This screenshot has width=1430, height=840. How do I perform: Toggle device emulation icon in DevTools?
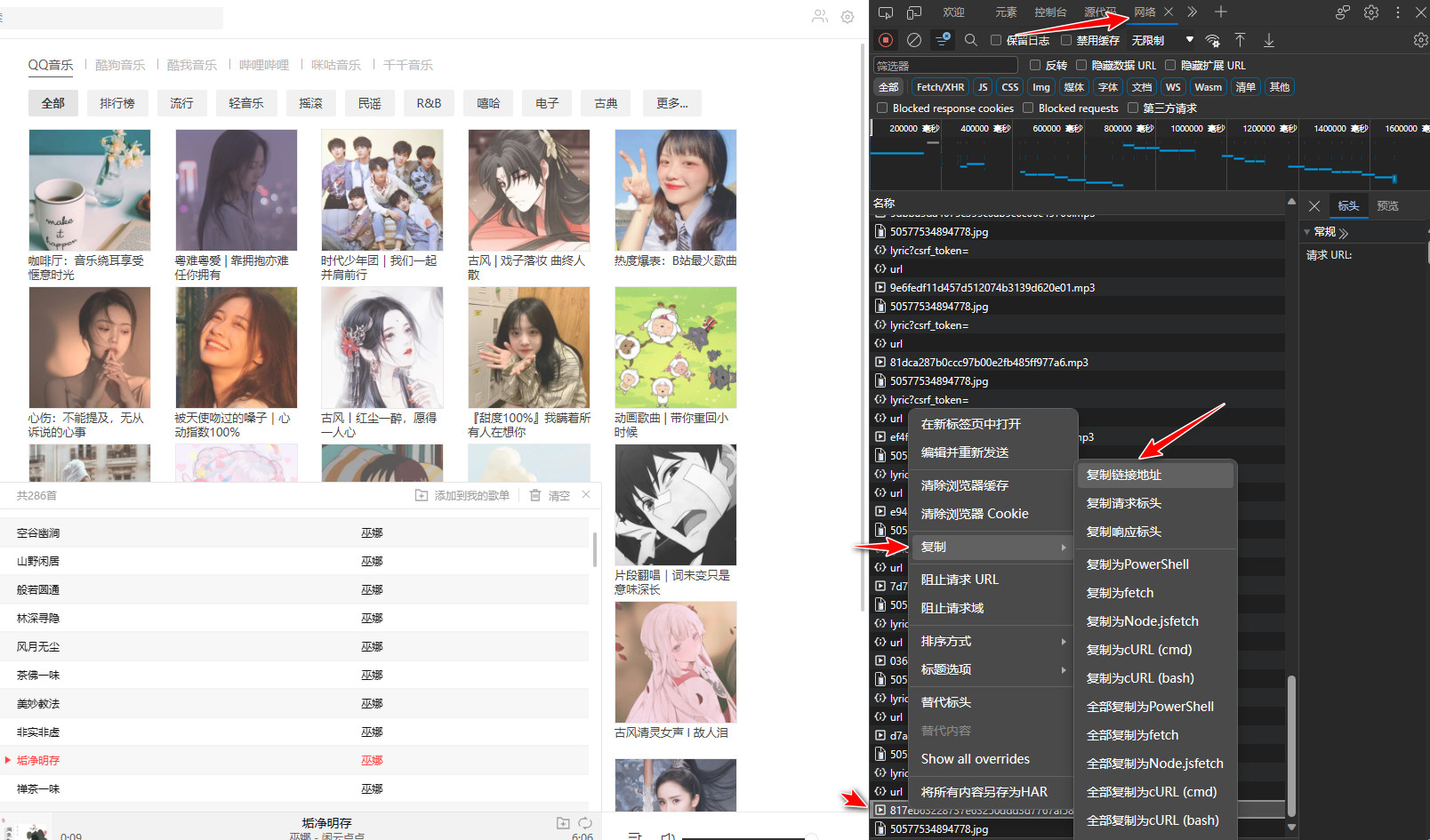coord(913,12)
